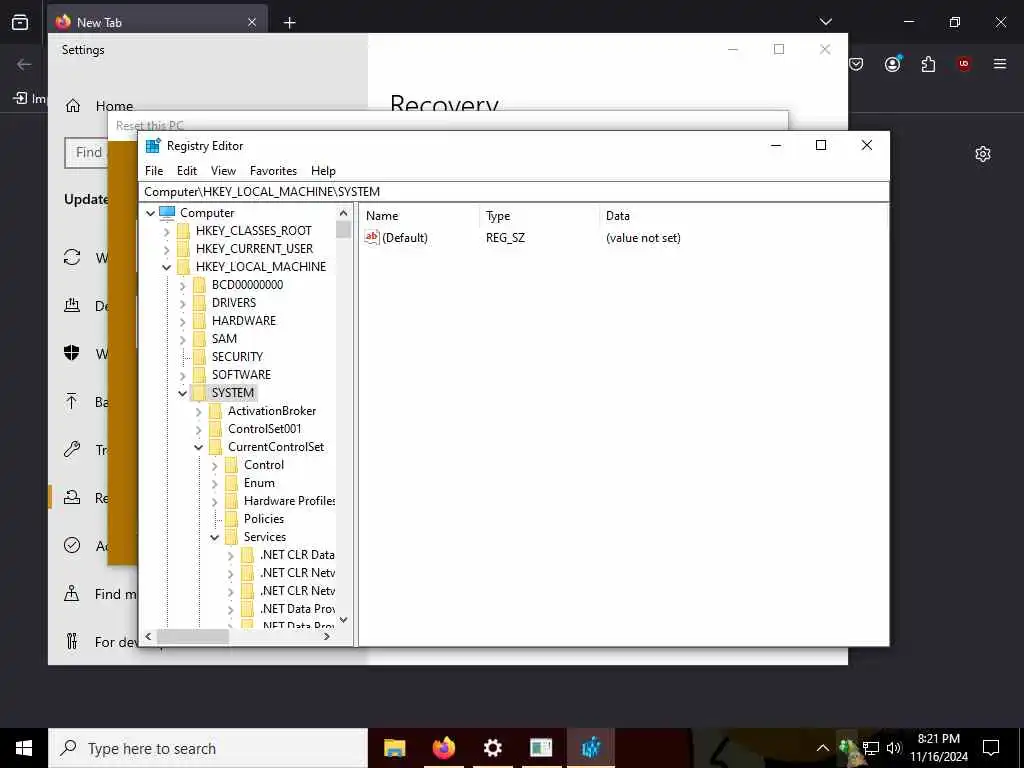Click tree horizontal scroll left arrow

coord(148,636)
